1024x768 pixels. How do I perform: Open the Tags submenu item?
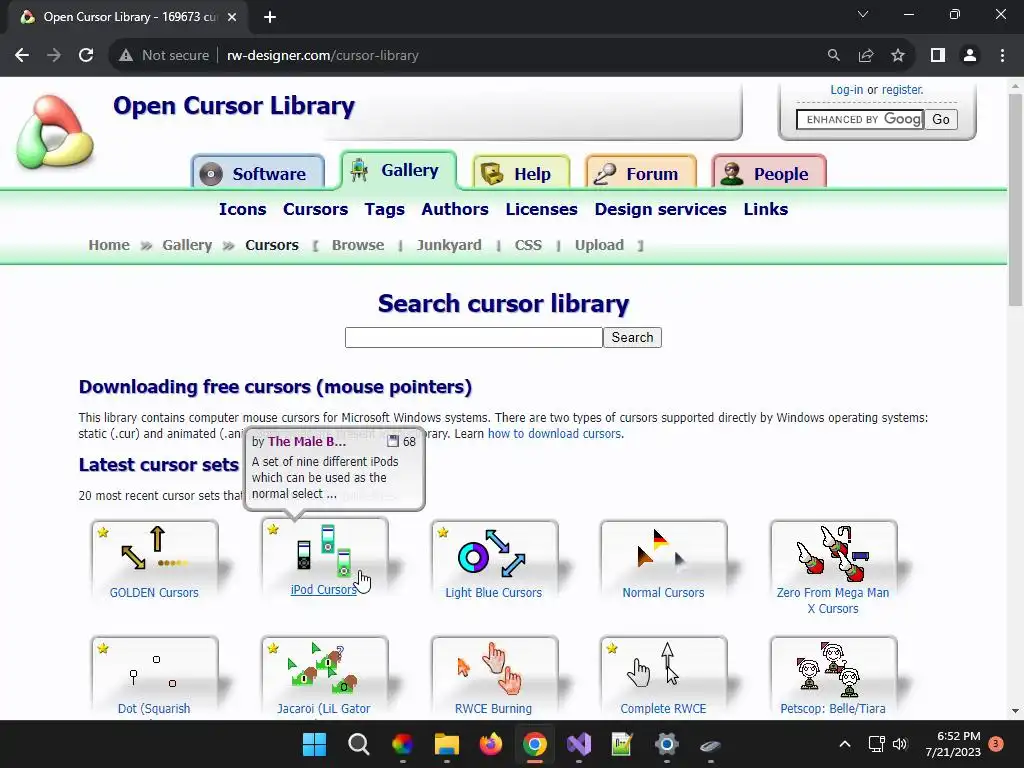pos(384,209)
